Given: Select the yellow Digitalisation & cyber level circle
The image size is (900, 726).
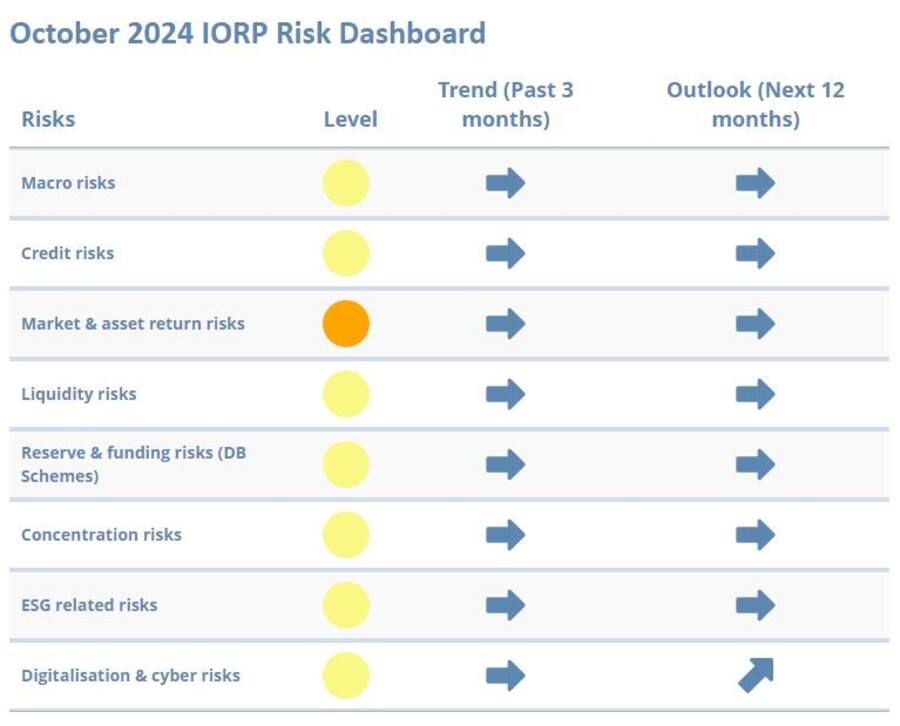Looking at the screenshot, I should [346, 675].
